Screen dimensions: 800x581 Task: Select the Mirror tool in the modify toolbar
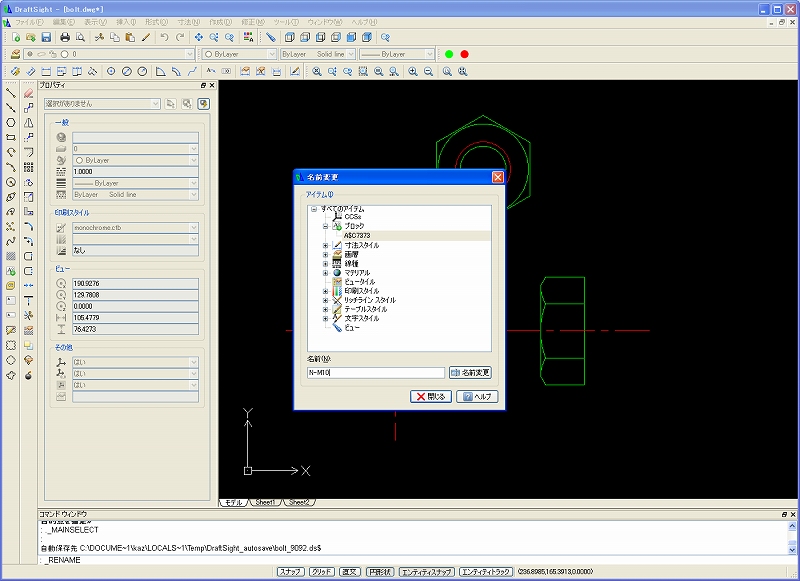(x=29, y=122)
